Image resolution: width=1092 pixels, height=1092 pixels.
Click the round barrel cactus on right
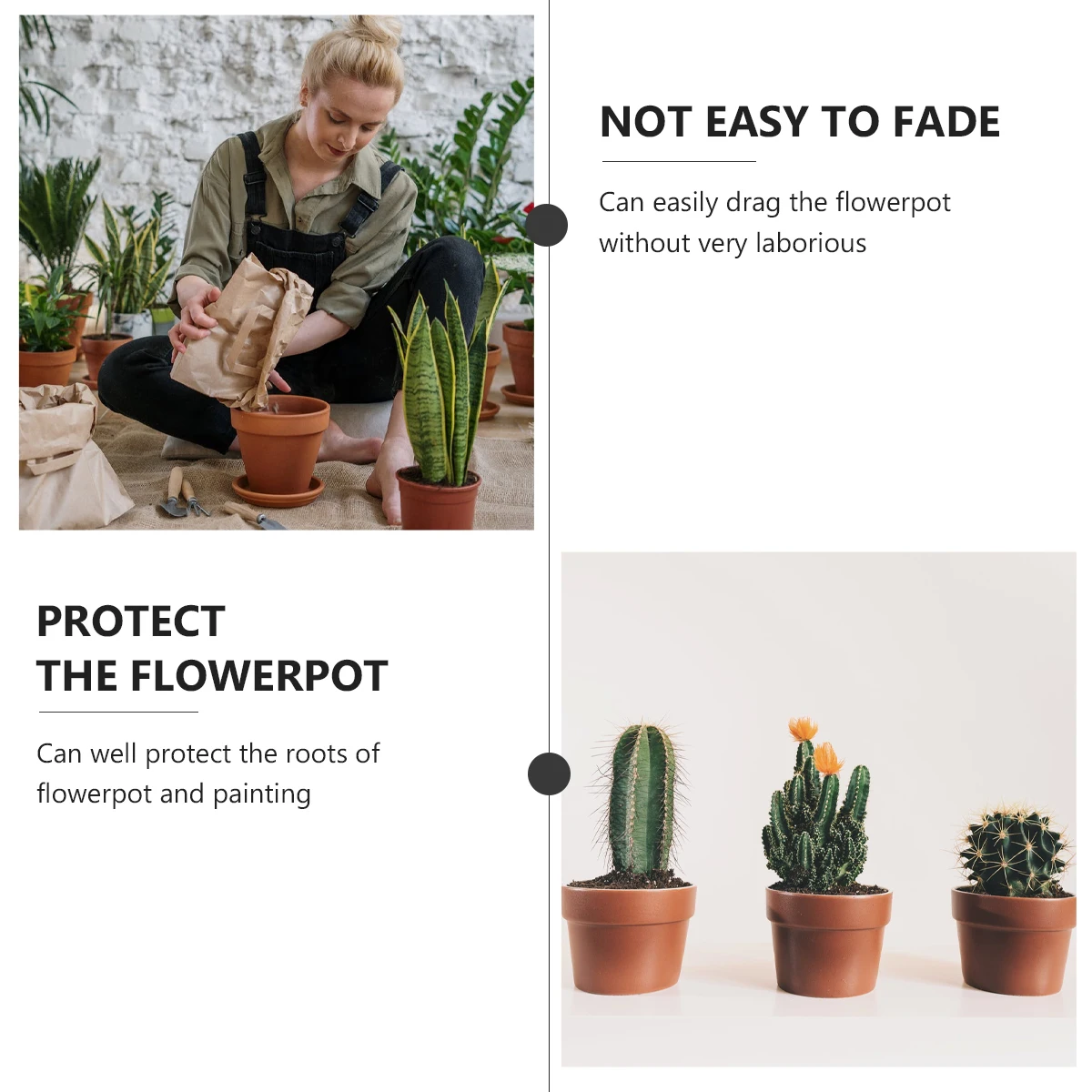[1012, 850]
